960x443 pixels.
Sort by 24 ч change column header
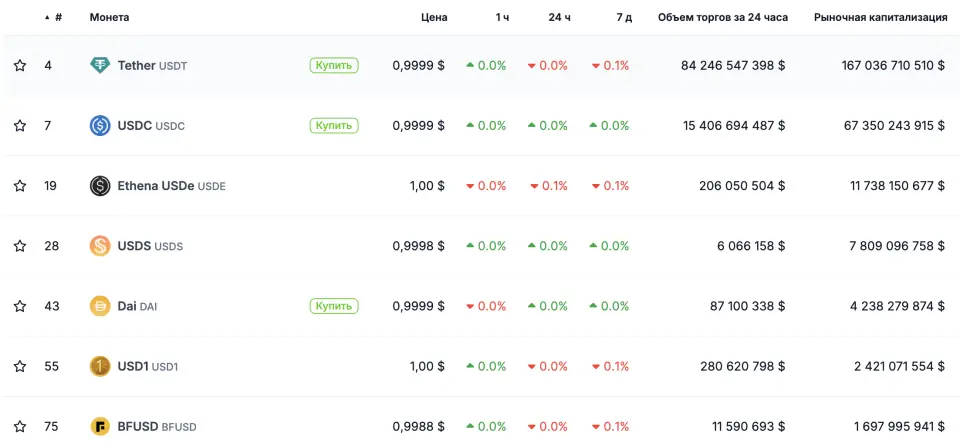[559, 17]
